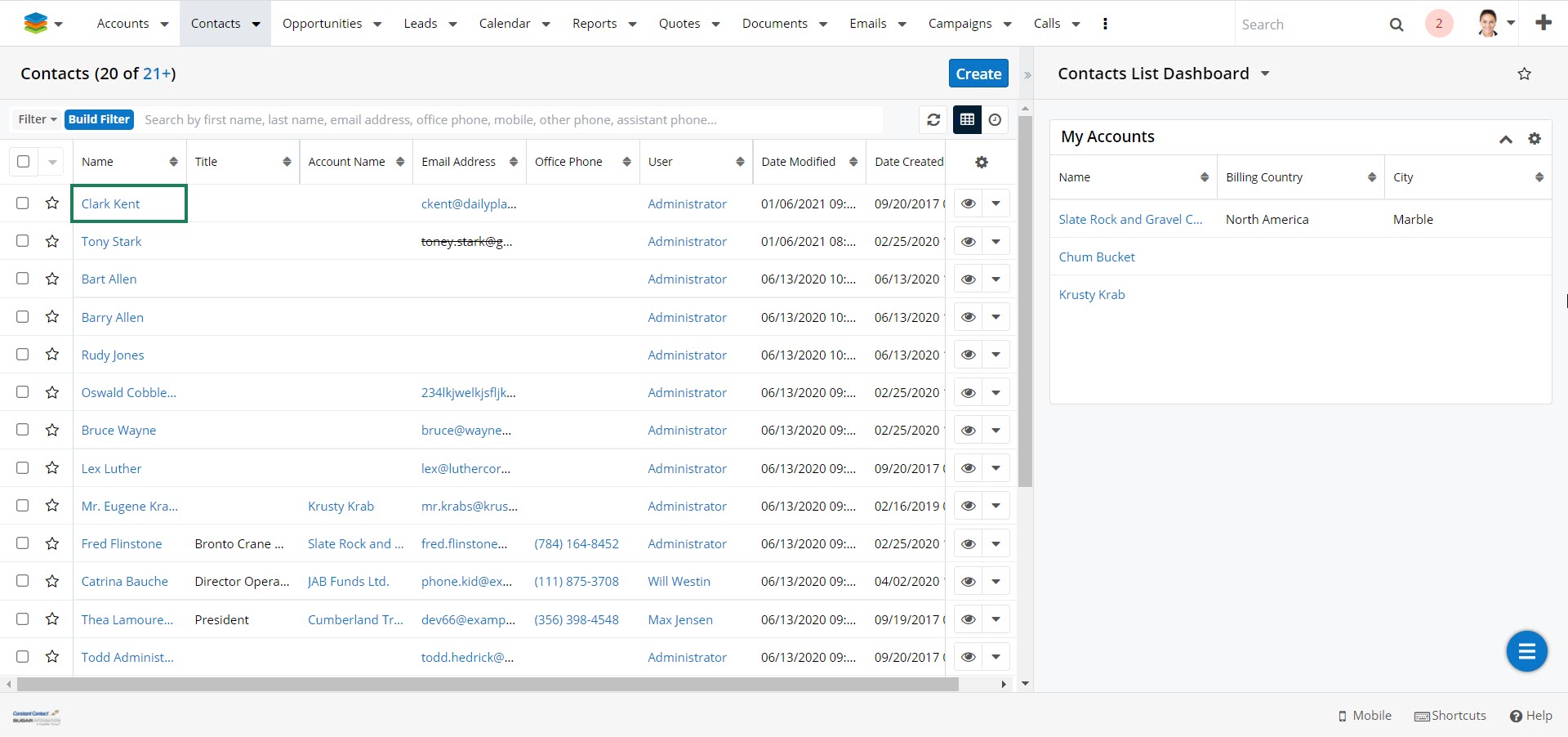Open the Opportunities menu
This screenshot has height=737, width=1568.
(323, 24)
